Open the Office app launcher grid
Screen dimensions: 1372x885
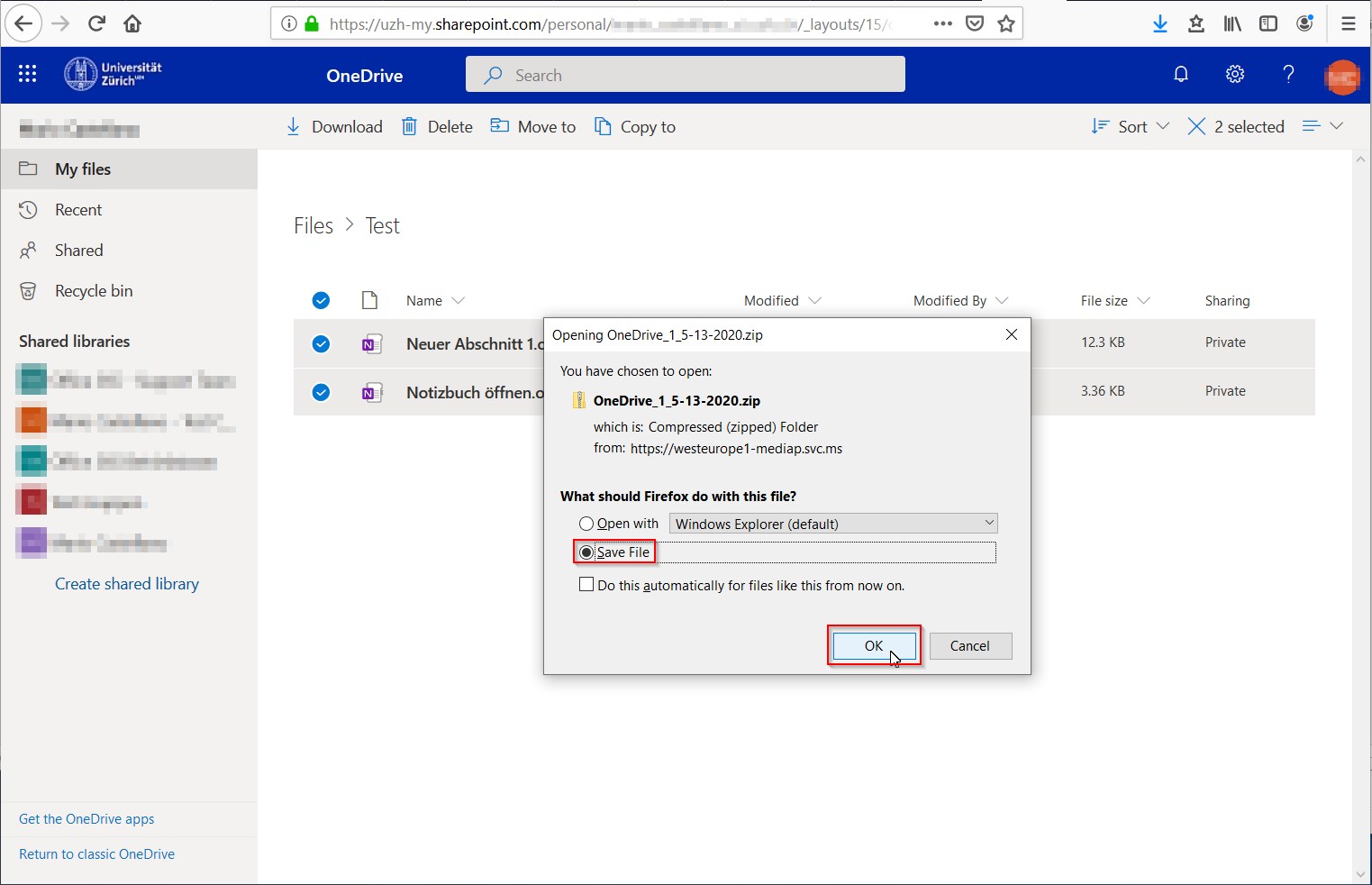pos(28,75)
